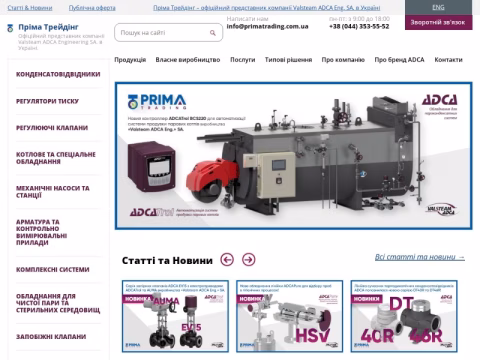Viewport: 480px width, 360px height.
Task: Open the HSV news card
Action: [x=289, y=316]
